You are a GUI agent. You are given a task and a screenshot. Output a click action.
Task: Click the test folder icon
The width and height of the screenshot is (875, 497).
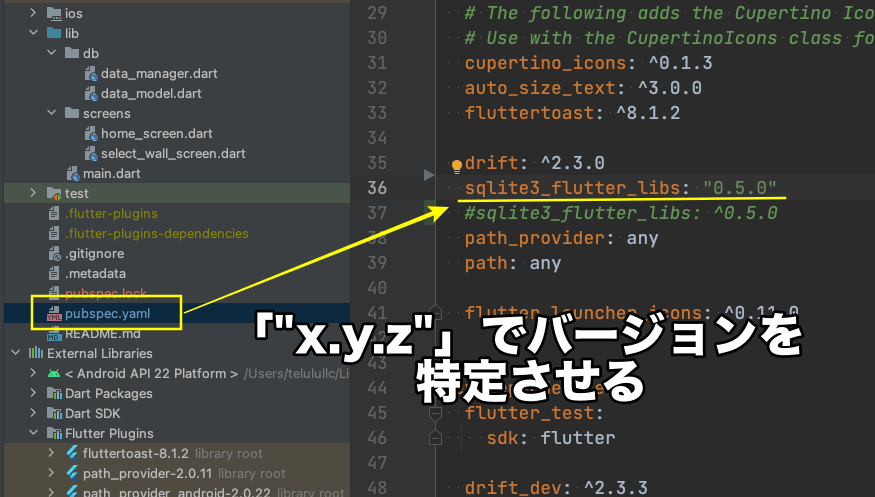click(54, 194)
